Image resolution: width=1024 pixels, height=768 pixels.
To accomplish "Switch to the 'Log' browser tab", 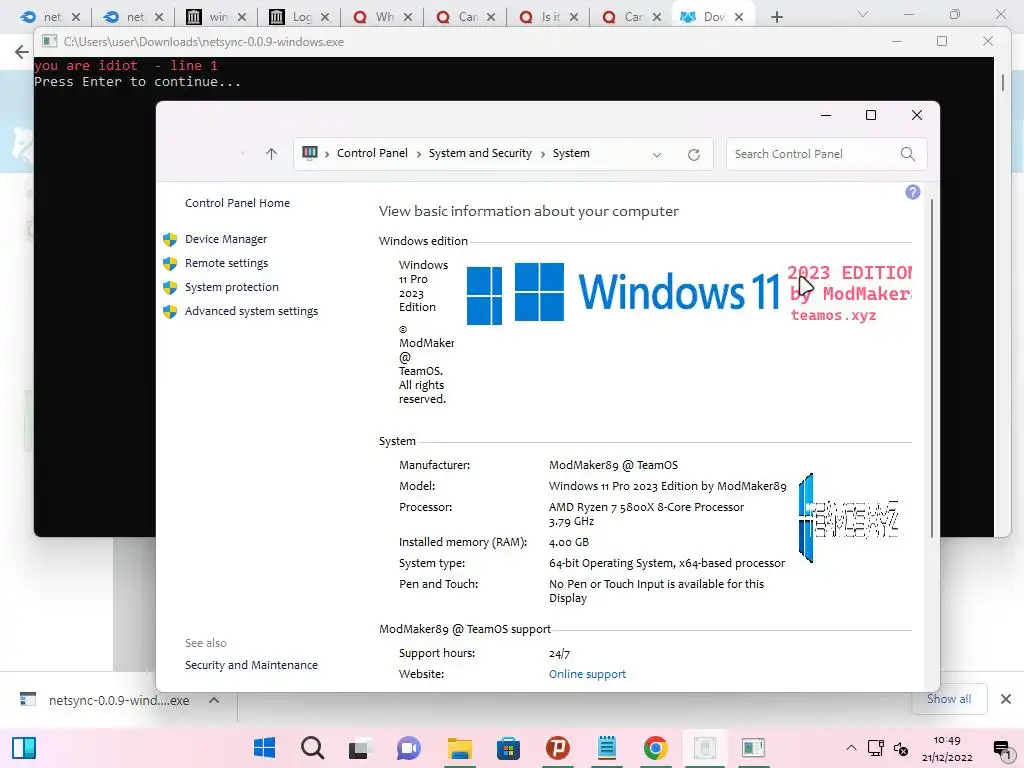I will (x=291, y=17).
